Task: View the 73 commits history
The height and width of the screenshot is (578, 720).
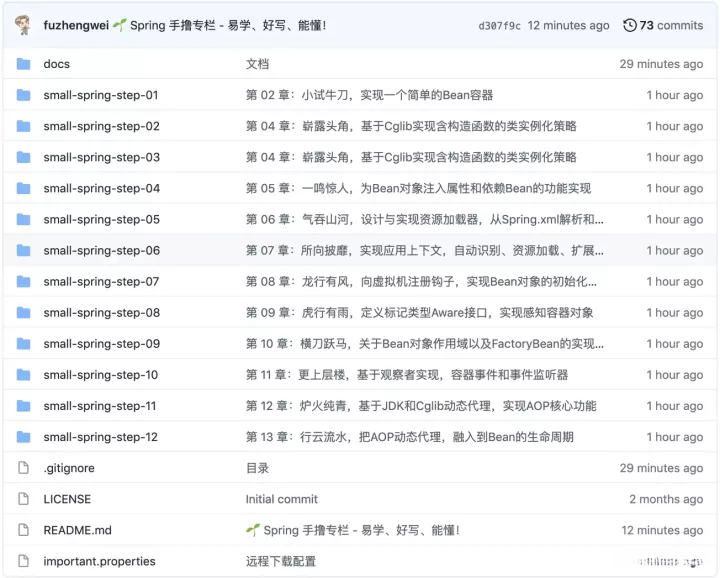Action: (663, 25)
